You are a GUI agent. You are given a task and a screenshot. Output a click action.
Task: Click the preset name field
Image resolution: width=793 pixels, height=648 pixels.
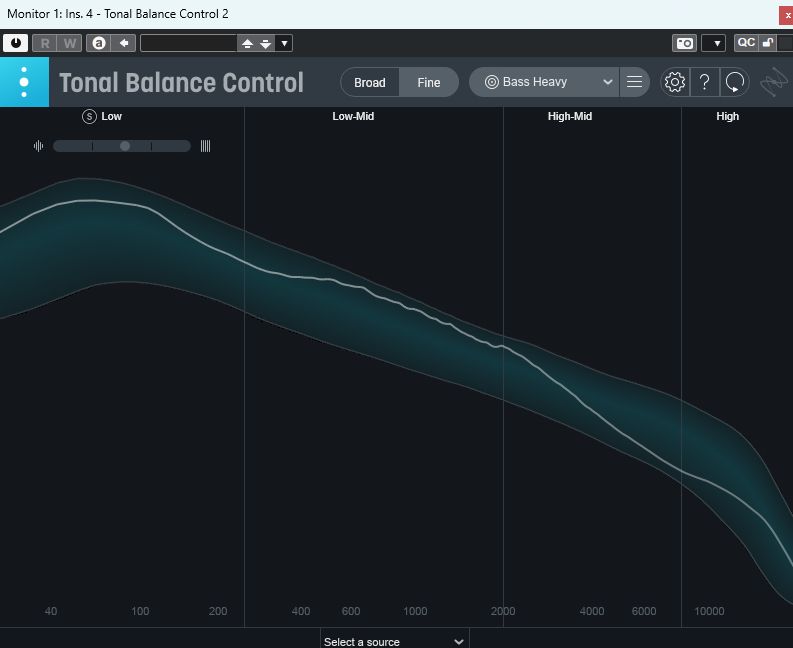point(189,43)
